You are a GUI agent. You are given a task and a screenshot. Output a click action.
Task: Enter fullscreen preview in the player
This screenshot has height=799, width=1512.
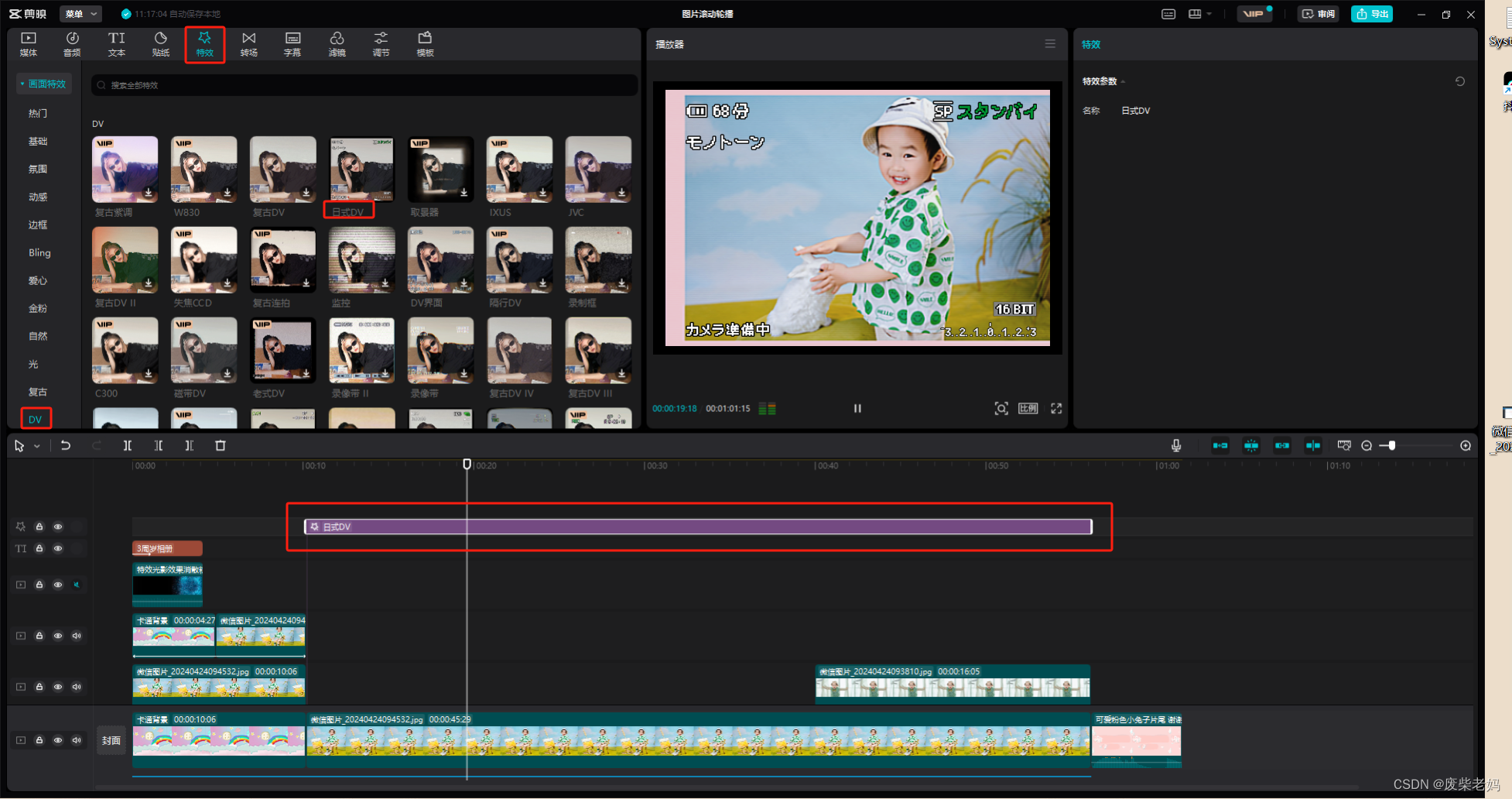pos(1056,409)
